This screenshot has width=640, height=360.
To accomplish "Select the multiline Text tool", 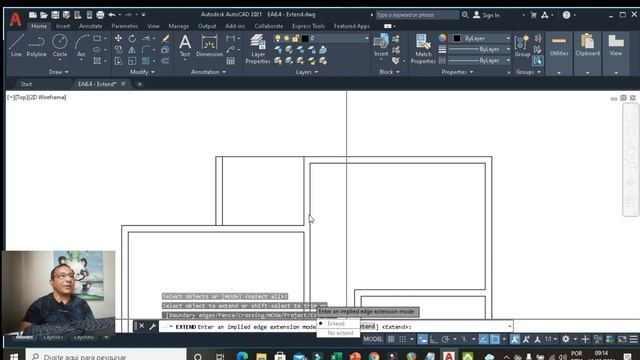I will (185, 45).
